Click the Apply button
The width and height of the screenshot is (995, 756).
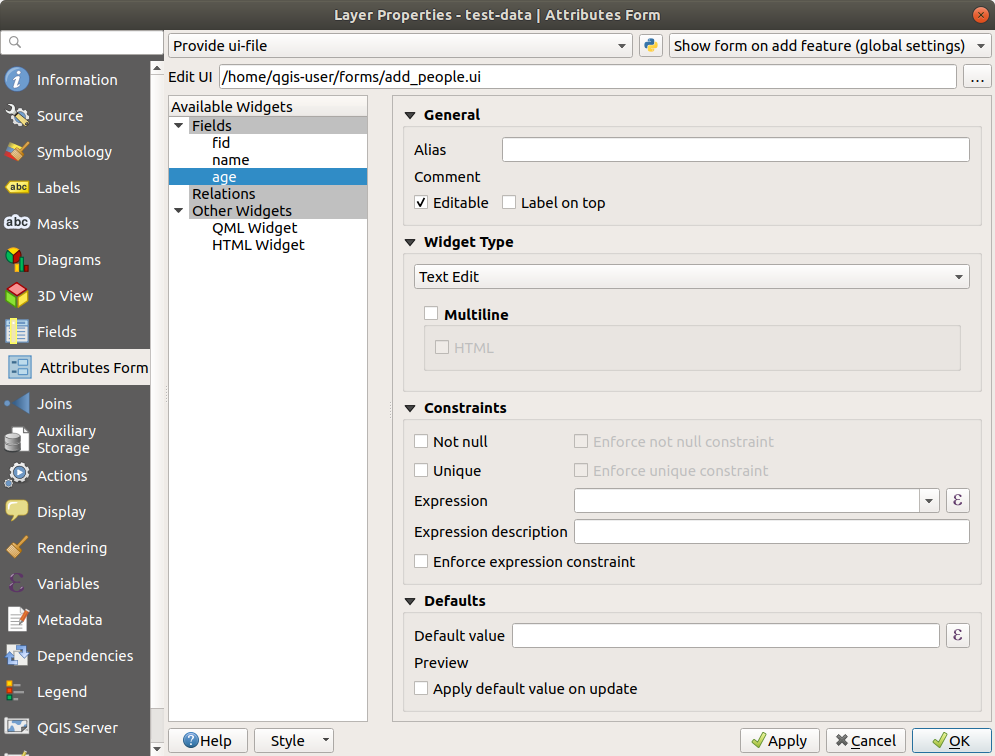(780, 741)
